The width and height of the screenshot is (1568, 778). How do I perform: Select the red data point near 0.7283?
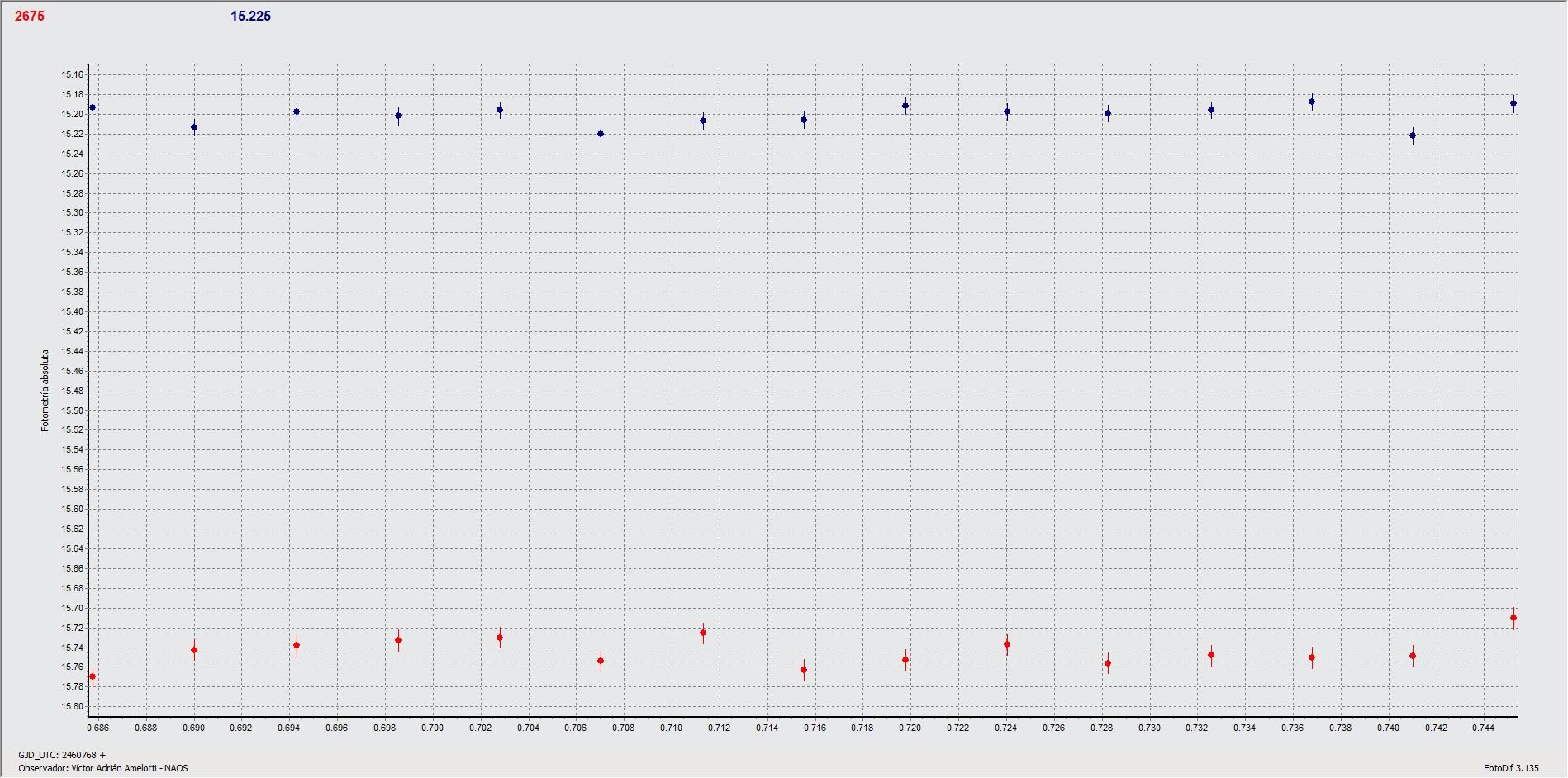click(x=1108, y=663)
